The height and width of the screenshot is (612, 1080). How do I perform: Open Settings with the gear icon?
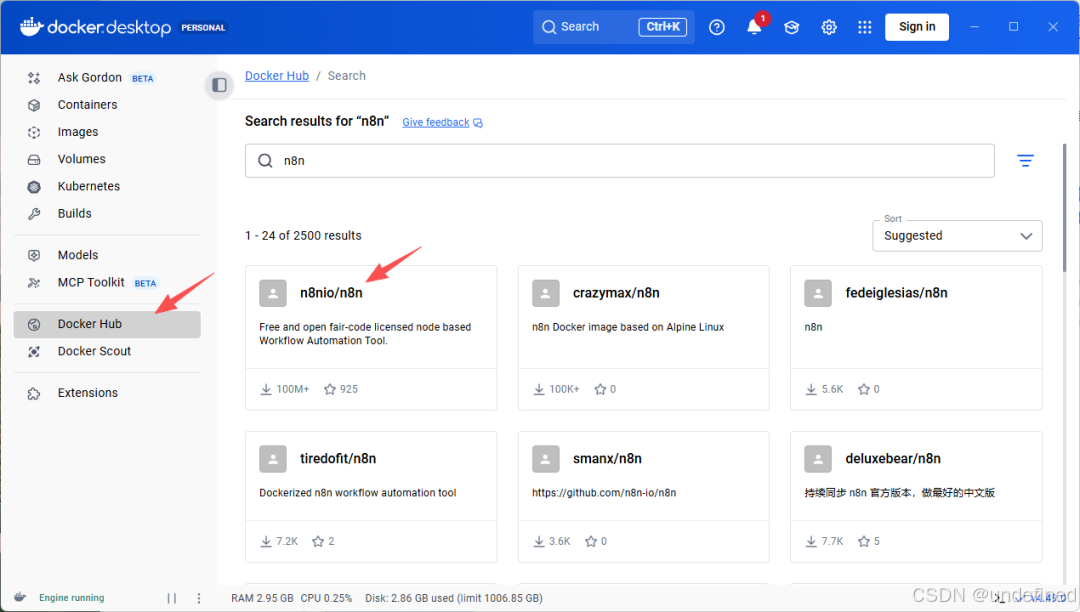829,27
